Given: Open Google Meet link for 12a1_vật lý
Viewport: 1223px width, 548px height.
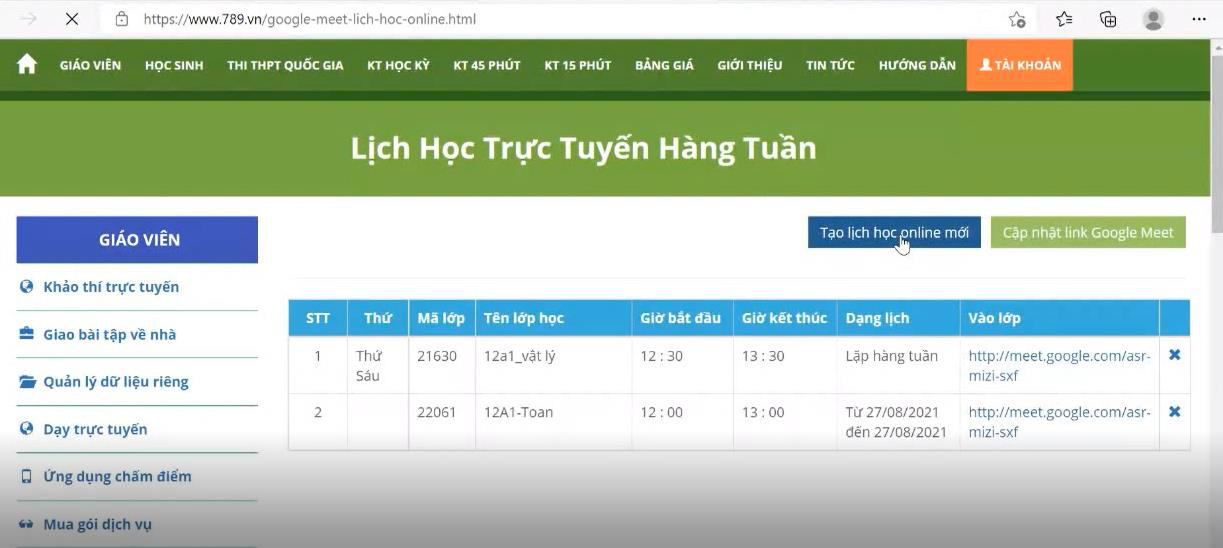Looking at the screenshot, I should click(x=1060, y=366).
